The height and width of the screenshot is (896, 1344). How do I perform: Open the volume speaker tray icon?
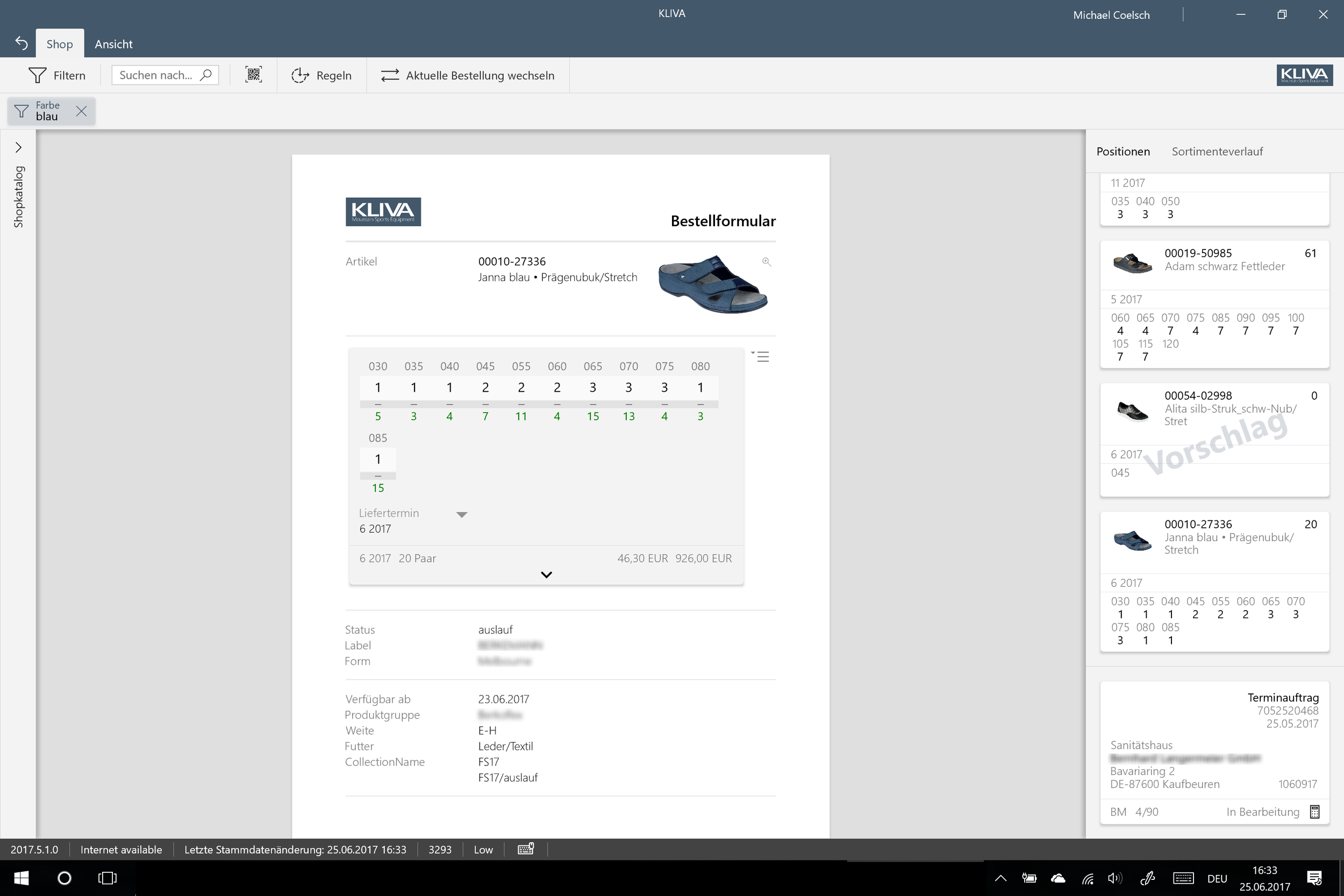[x=1114, y=878]
